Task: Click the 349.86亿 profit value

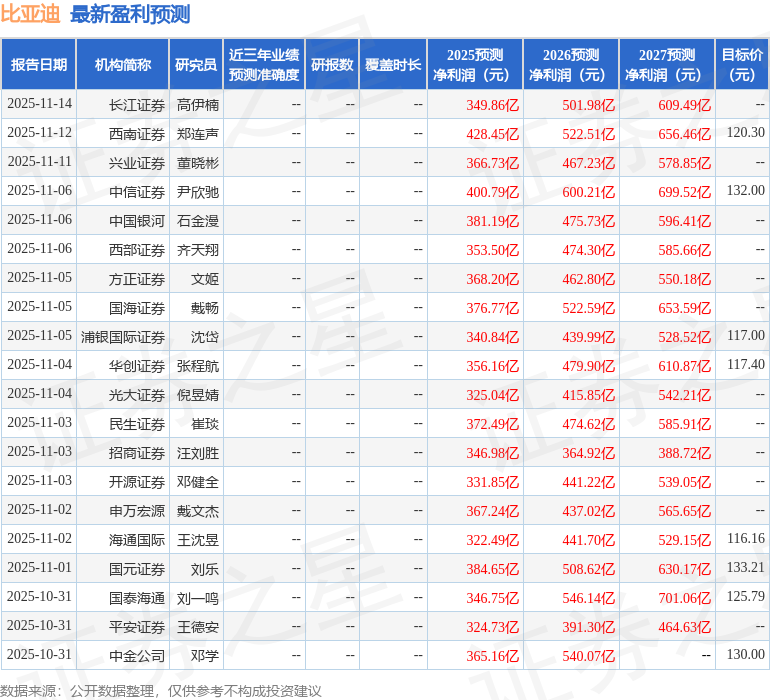Action: tap(492, 105)
